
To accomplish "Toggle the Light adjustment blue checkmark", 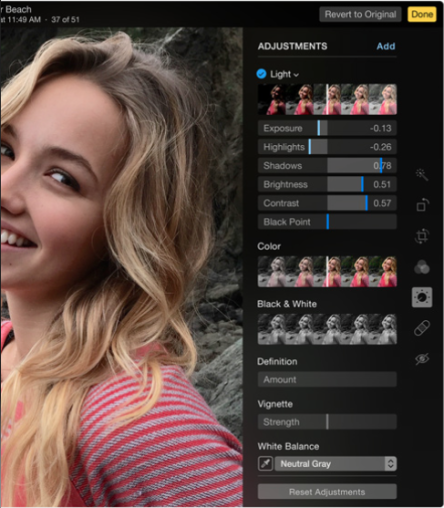I will point(261,74).
